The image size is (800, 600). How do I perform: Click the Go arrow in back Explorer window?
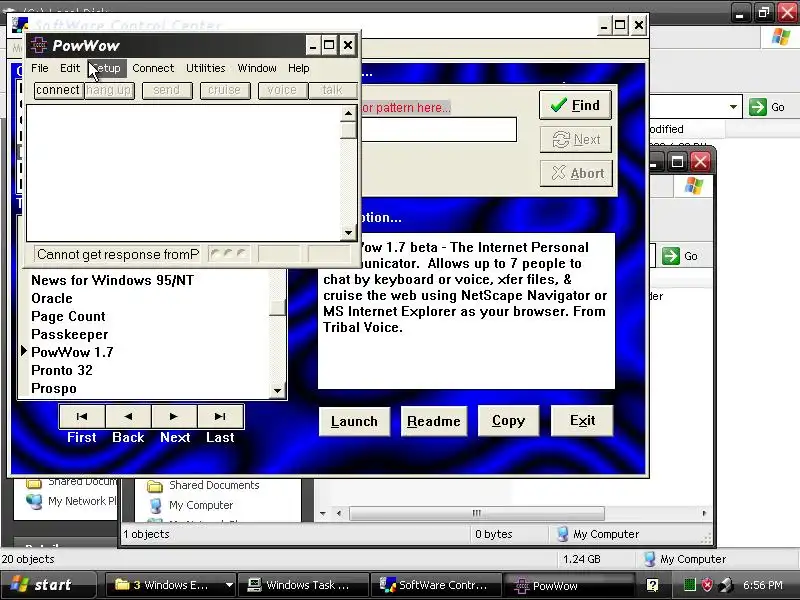click(758, 107)
